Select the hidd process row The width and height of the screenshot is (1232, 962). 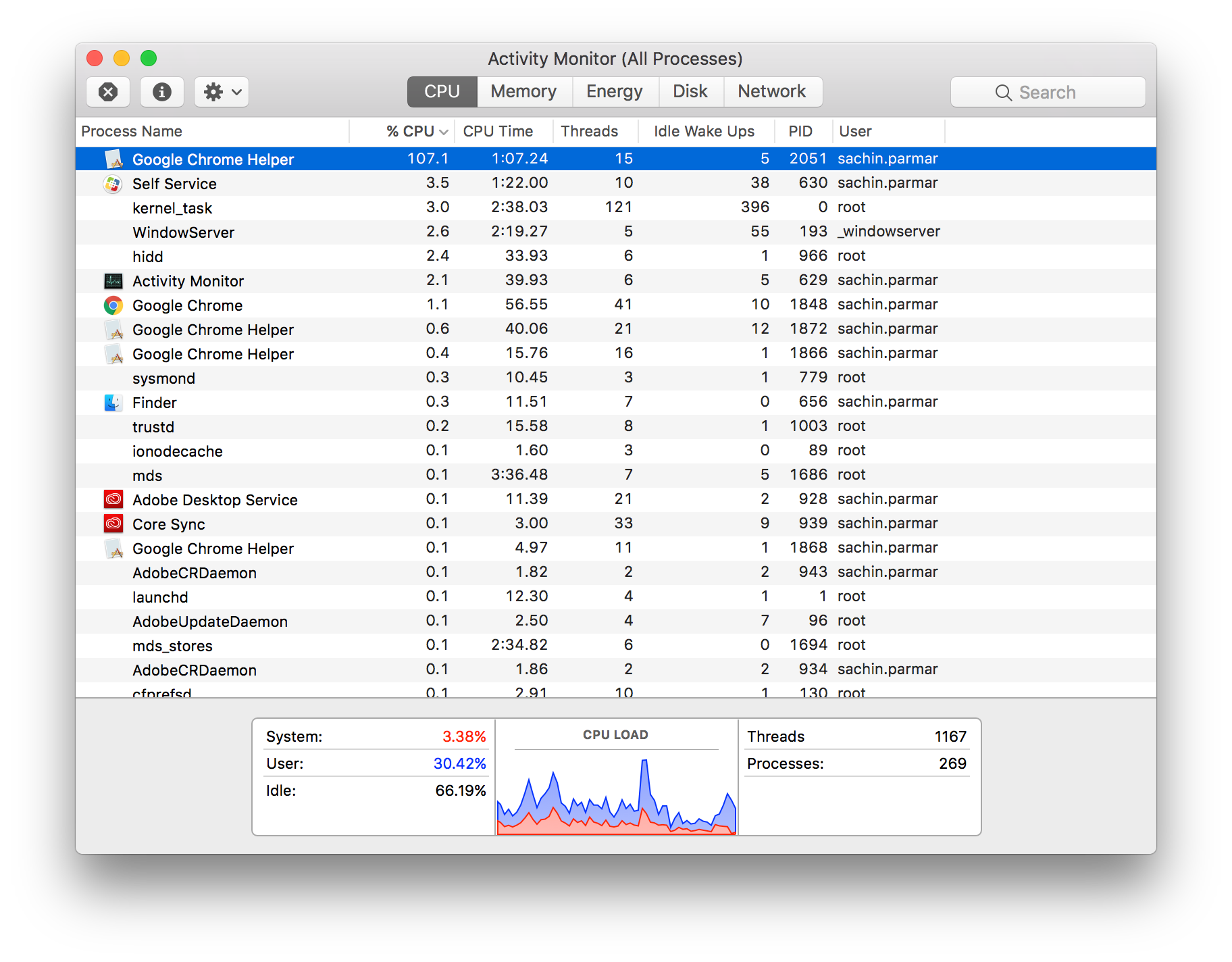click(616, 257)
